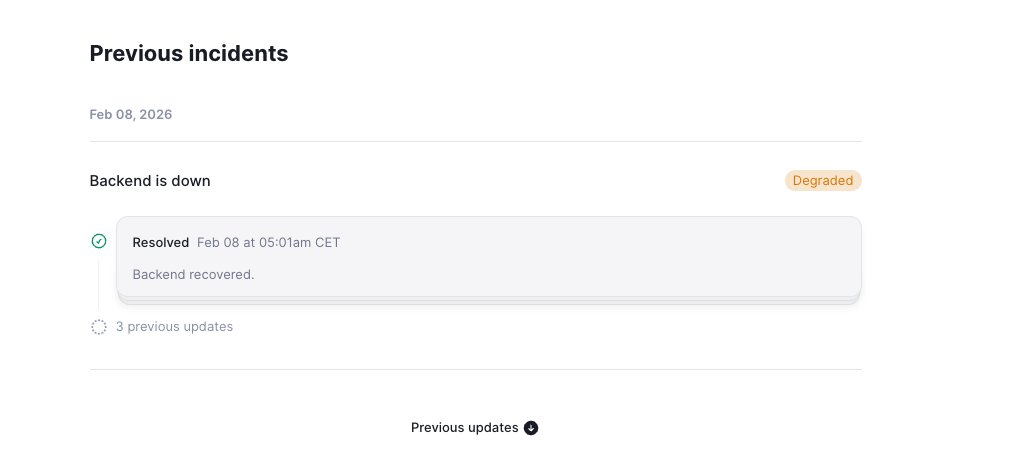Open the Backend is down incident
The width and height of the screenshot is (1010, 459).
150,181
